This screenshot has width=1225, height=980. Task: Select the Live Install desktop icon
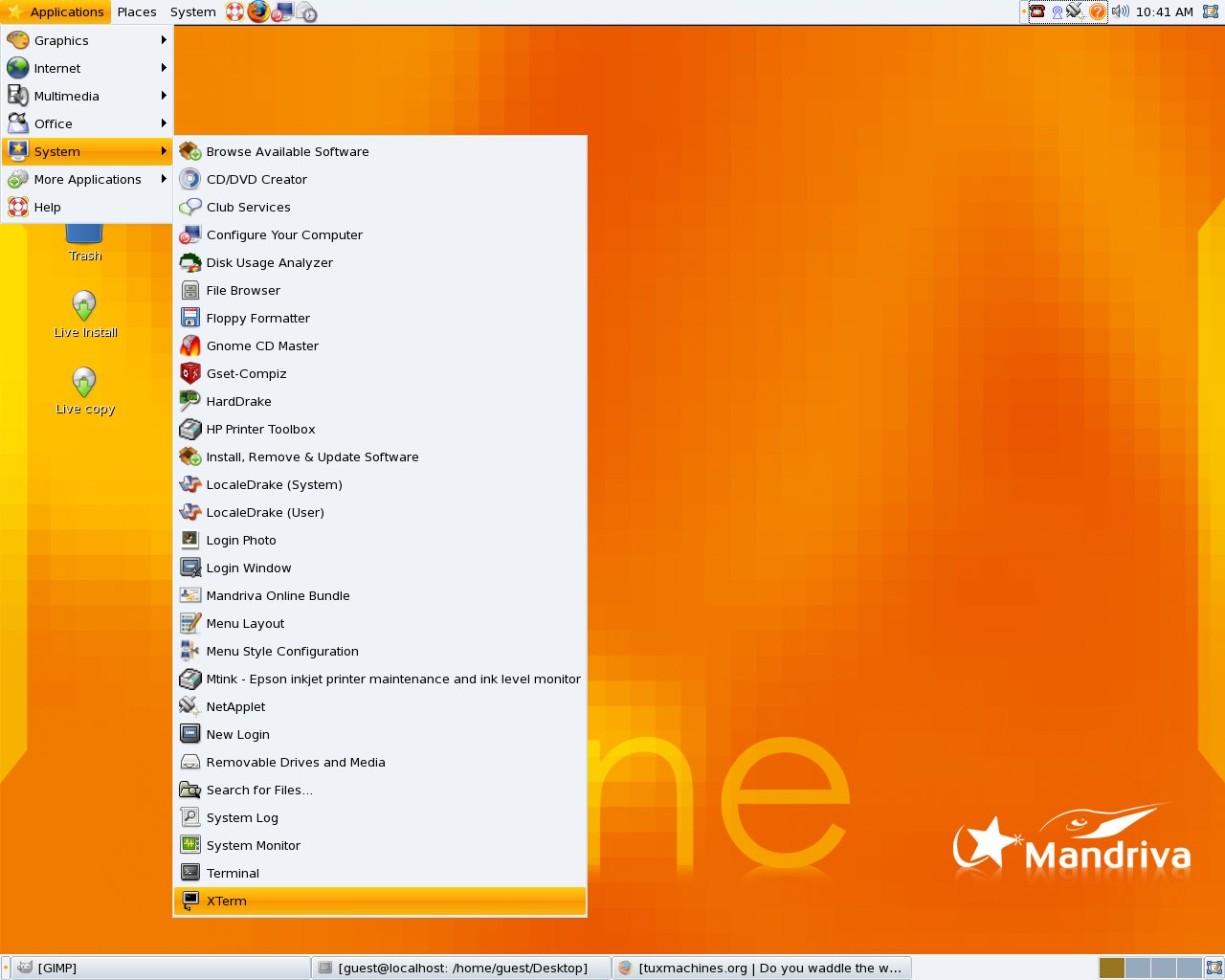click(85, 314)
